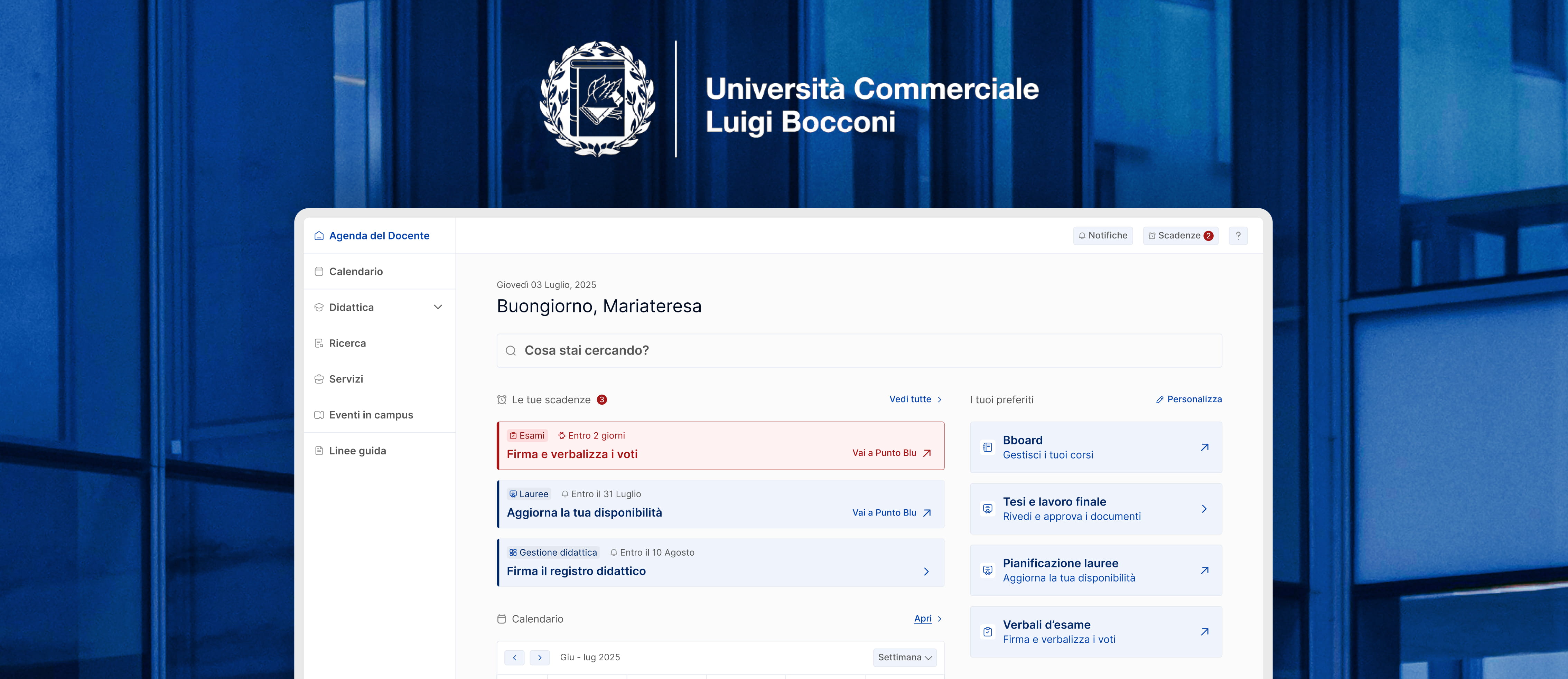Open the Settimana view dropdown
The image size is (1568, 679).
(x=905, y=657)
